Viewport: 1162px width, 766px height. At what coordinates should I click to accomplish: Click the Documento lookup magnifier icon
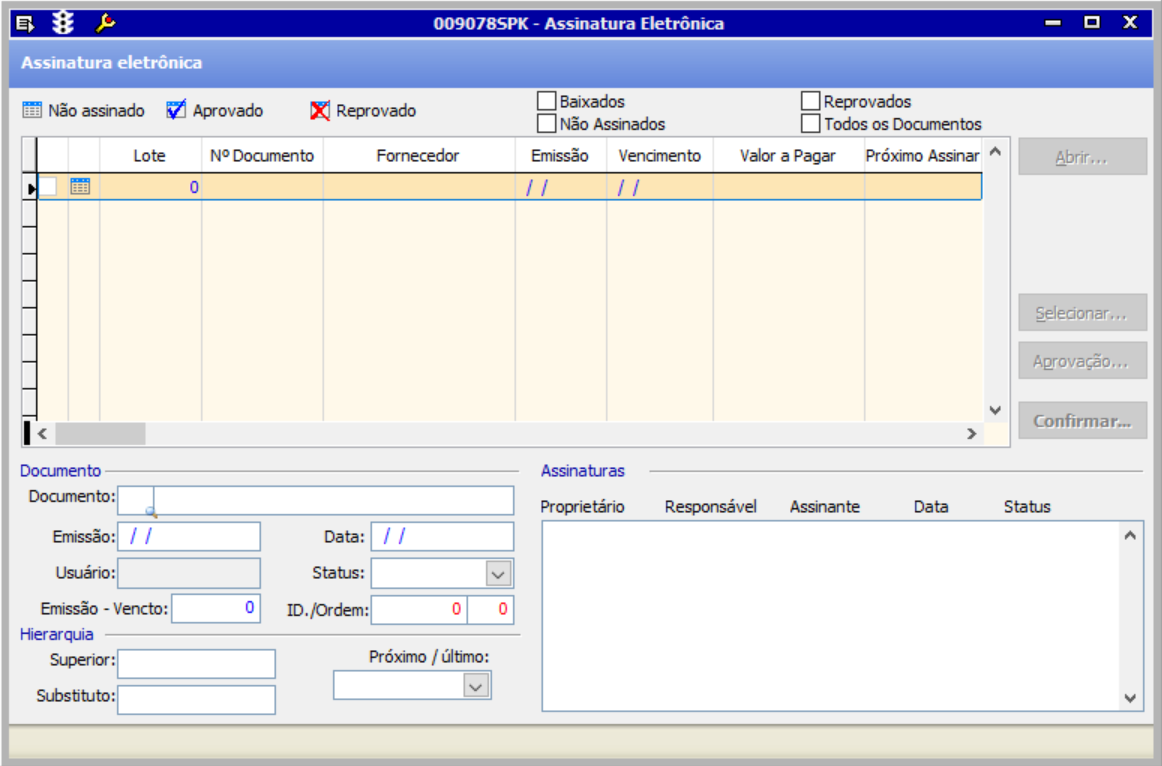[x=152, y=510]
